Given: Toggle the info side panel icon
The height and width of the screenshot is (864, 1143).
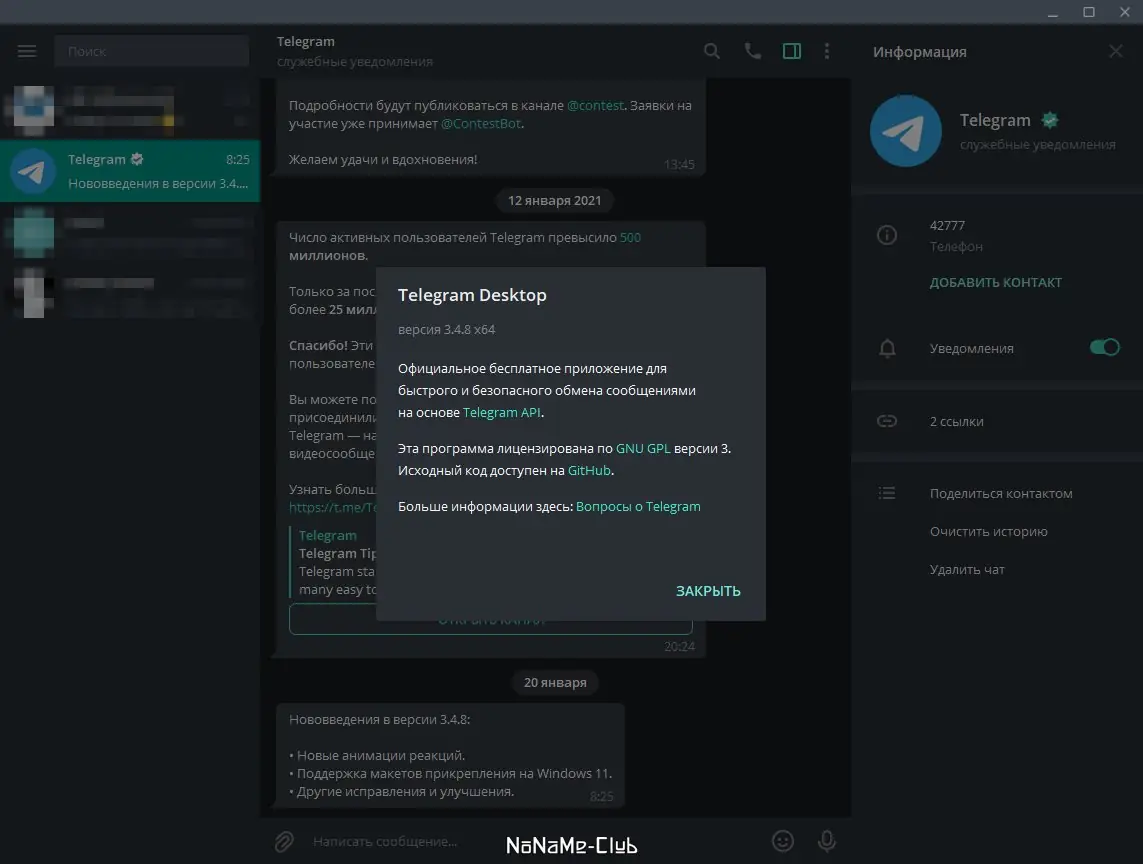Looking at the screenshot, I should 792,51.
